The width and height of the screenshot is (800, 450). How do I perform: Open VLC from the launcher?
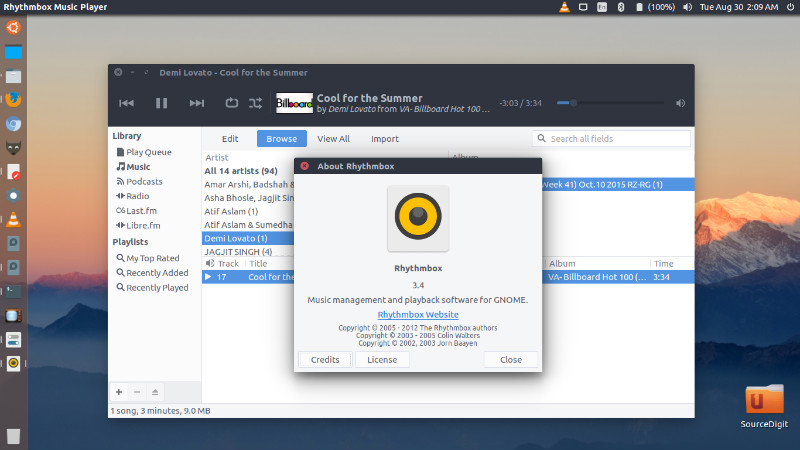13,219
